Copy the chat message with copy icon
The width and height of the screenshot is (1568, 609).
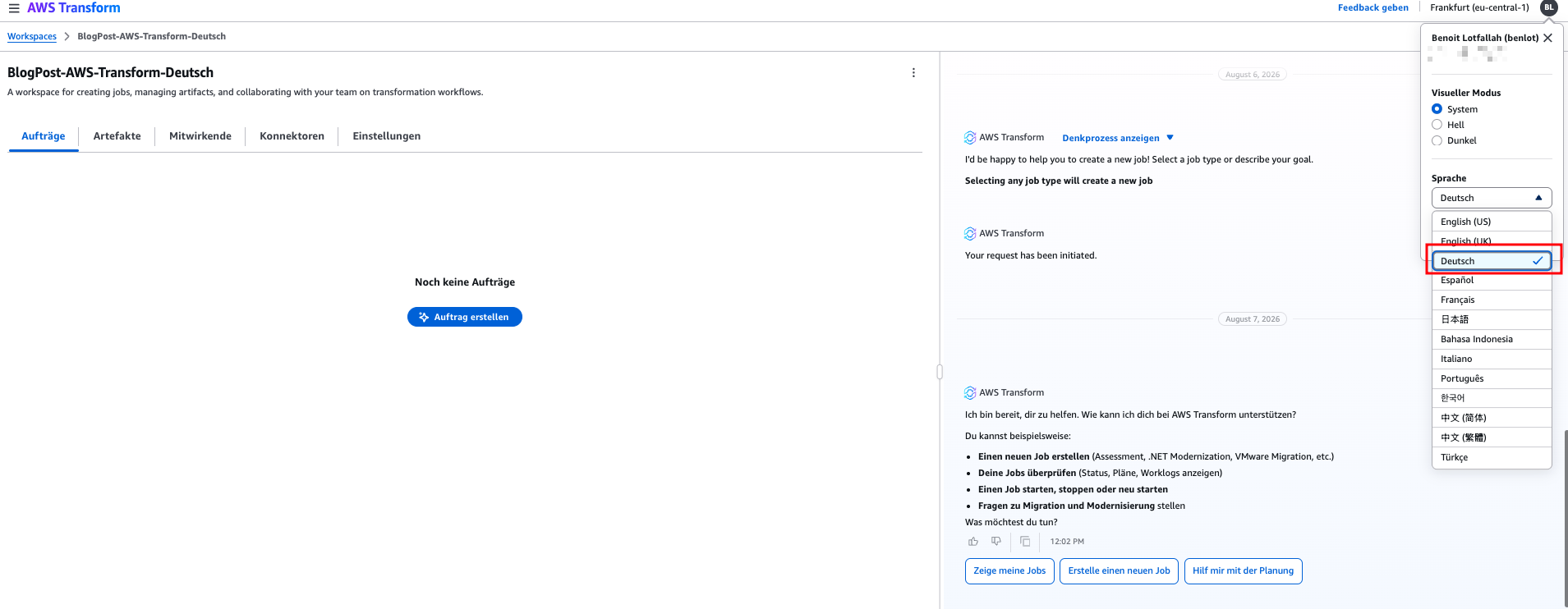point(1025,542)
